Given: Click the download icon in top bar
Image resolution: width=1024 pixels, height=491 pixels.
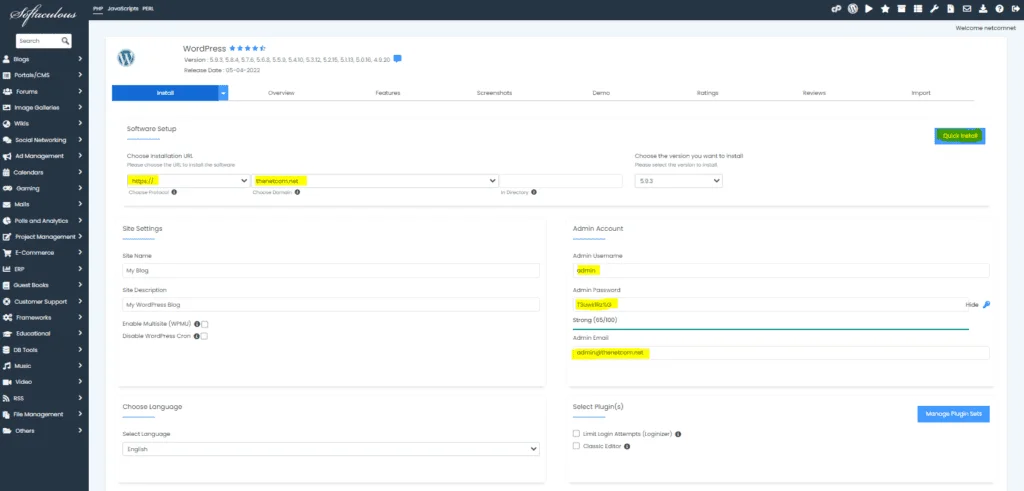Looking at the screenshot, I should click(x=984, y=9).
